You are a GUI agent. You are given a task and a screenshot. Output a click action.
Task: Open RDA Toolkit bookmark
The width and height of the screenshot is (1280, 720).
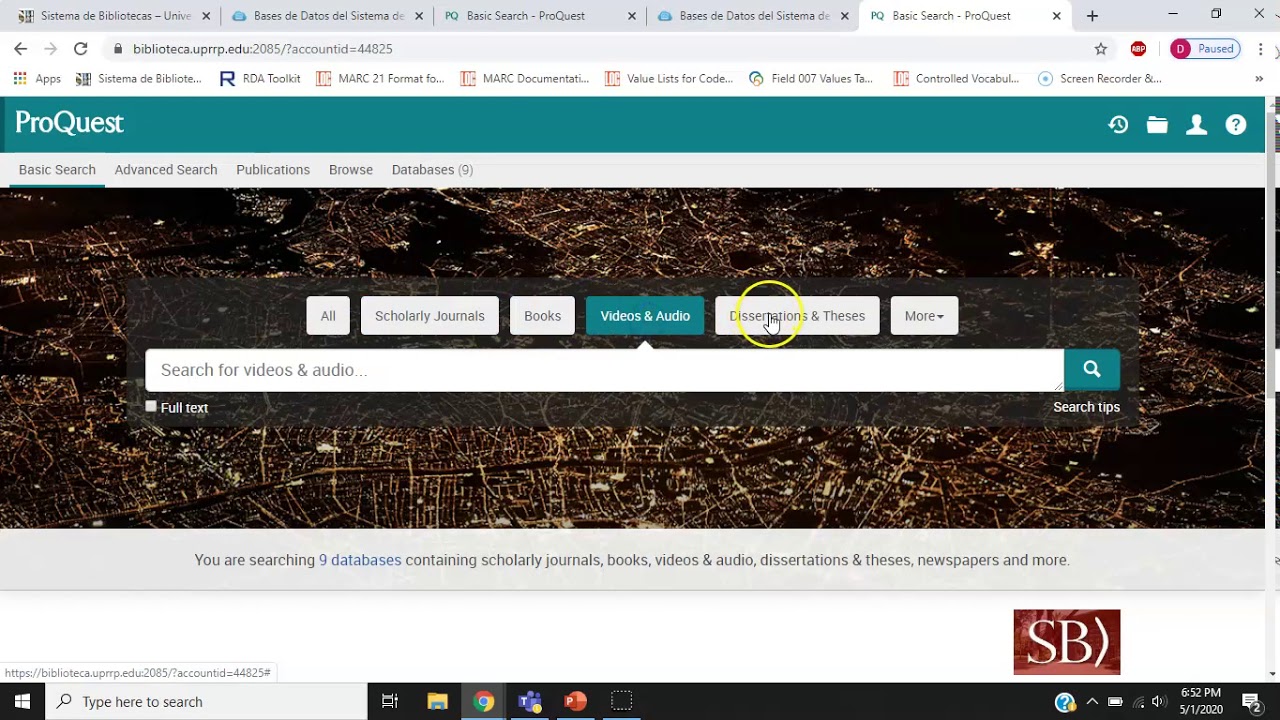260,79
